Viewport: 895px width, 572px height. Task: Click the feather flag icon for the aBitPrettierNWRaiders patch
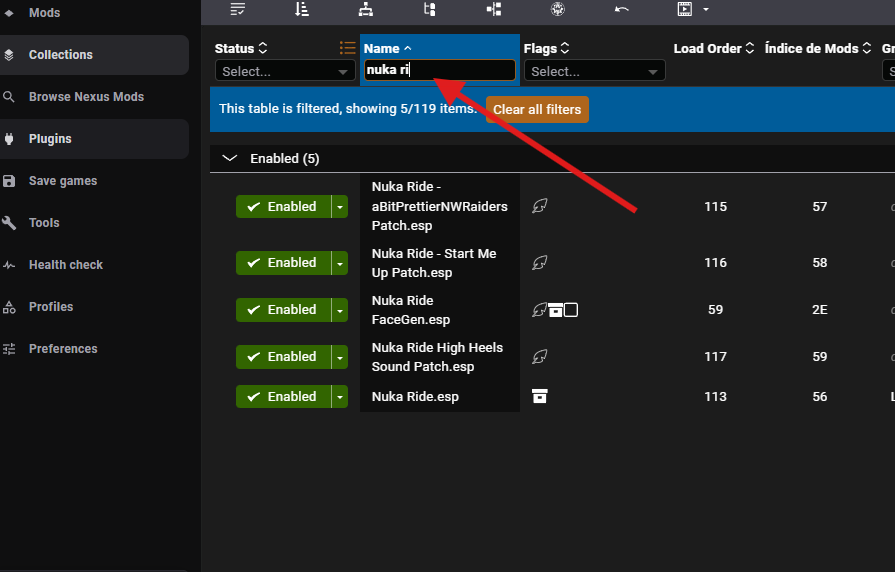click(539, 206)
